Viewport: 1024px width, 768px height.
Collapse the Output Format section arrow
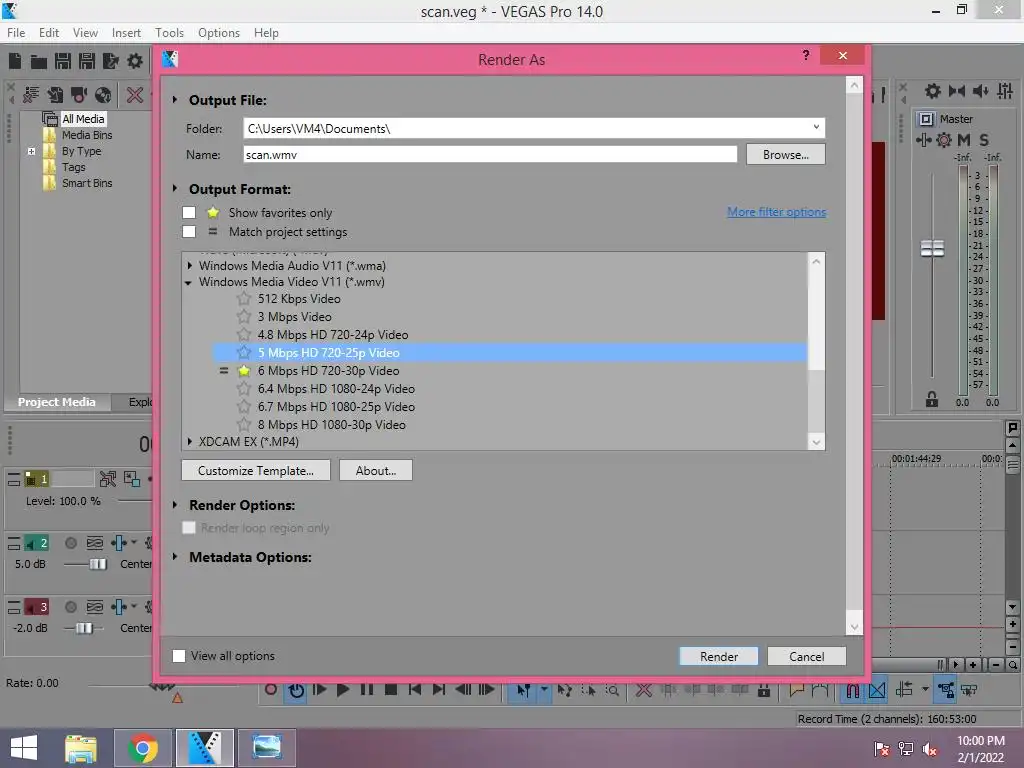tap(175, 189)
